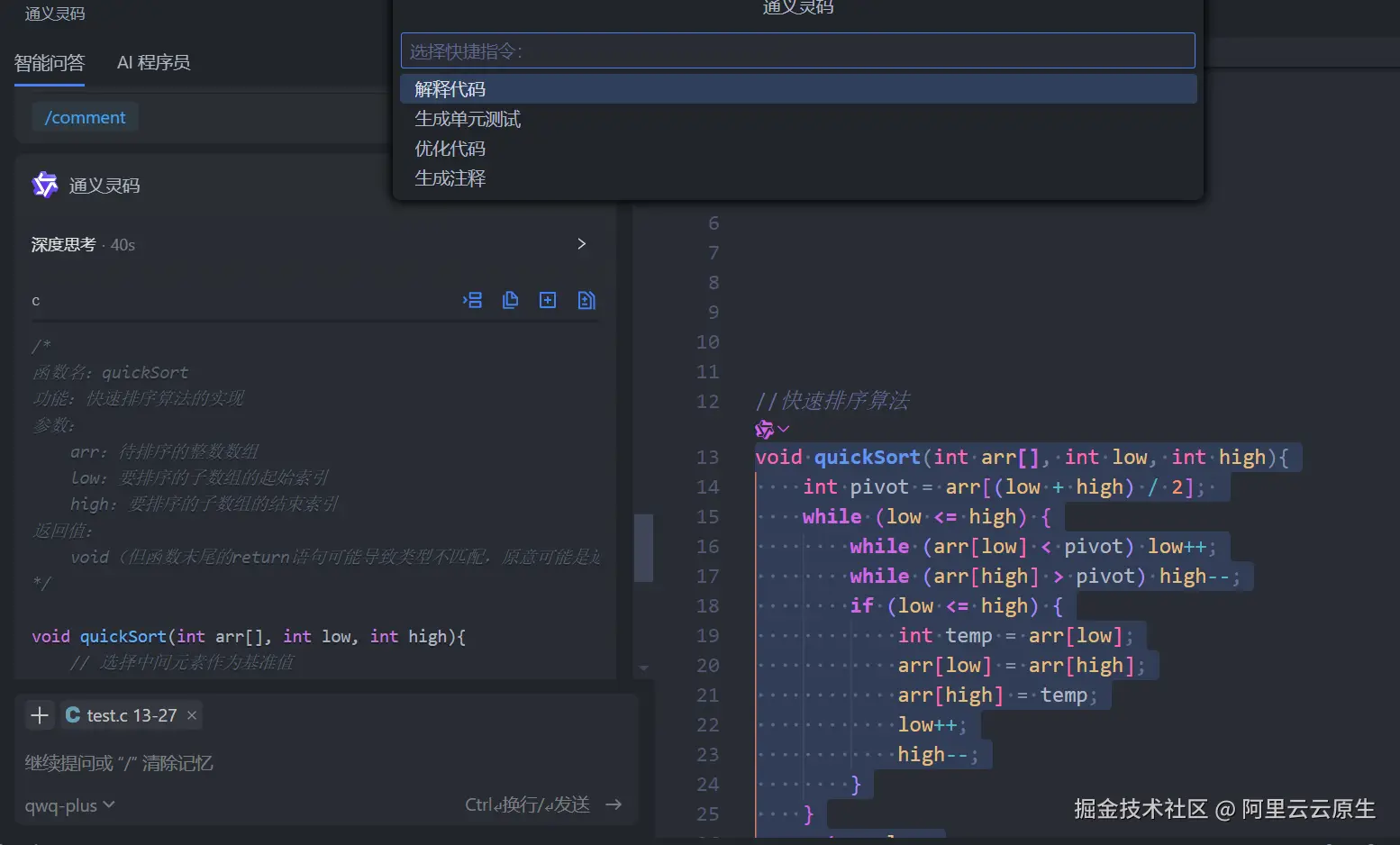This screenshot has width=1400, height=845.
Task: Click the chat panel vertical scrollbar thumb
Action: (643, 548)
